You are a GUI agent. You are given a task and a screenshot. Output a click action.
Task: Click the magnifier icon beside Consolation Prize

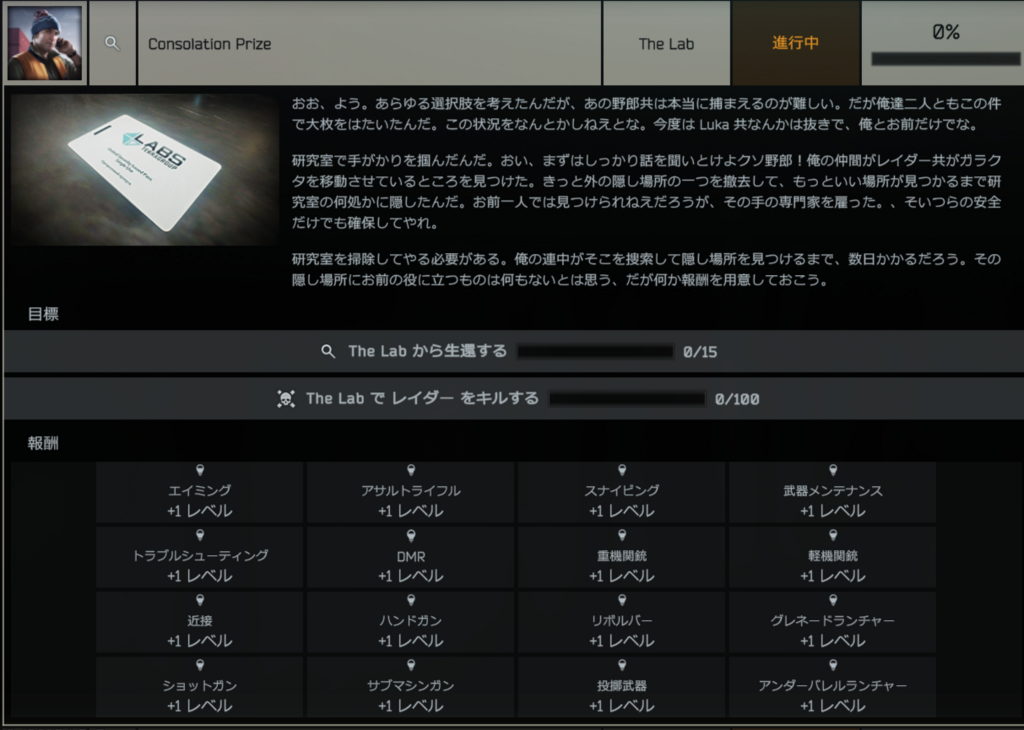point(112,44)
